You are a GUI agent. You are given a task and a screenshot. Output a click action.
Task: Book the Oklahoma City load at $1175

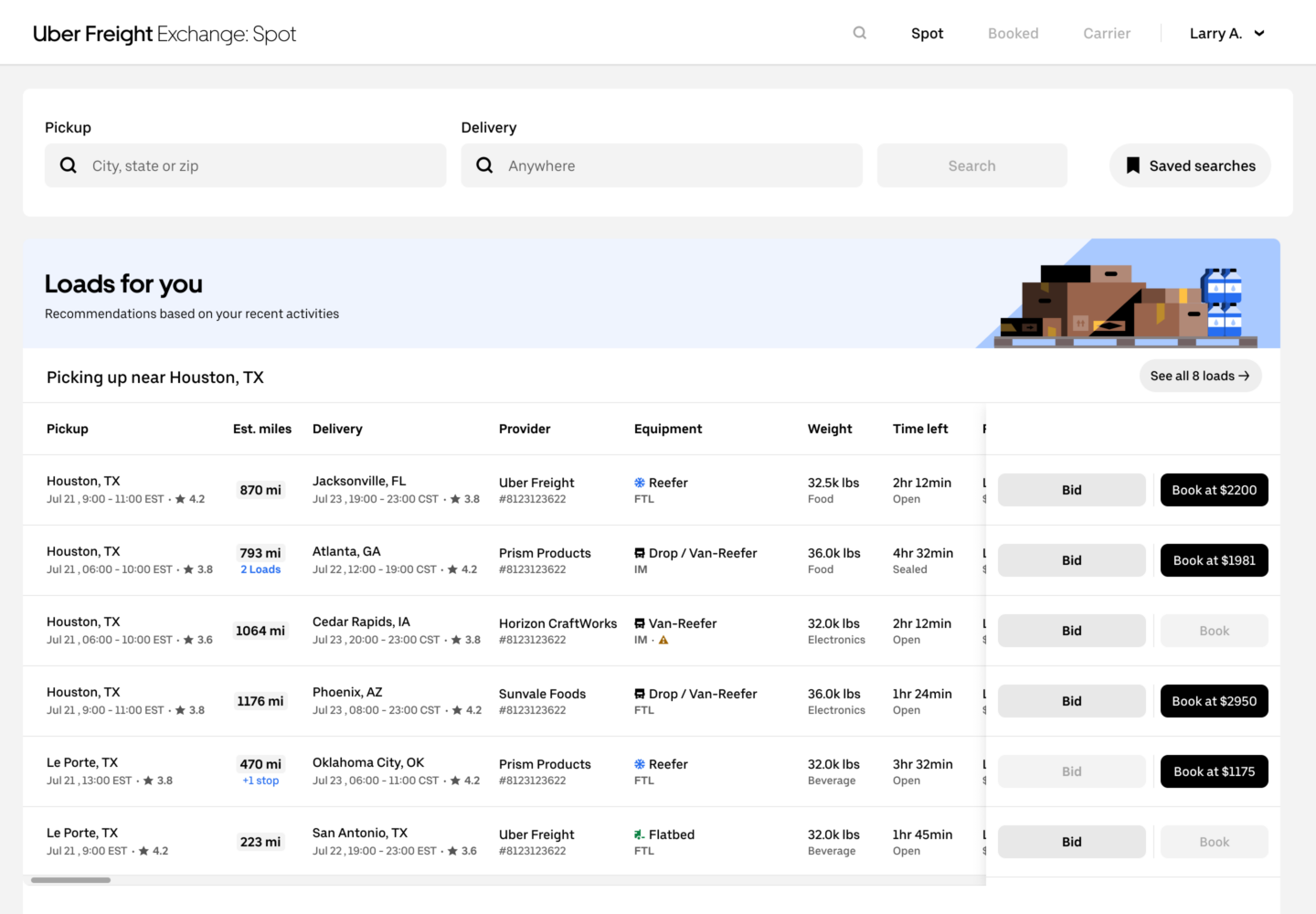[x=1214, y=771]
